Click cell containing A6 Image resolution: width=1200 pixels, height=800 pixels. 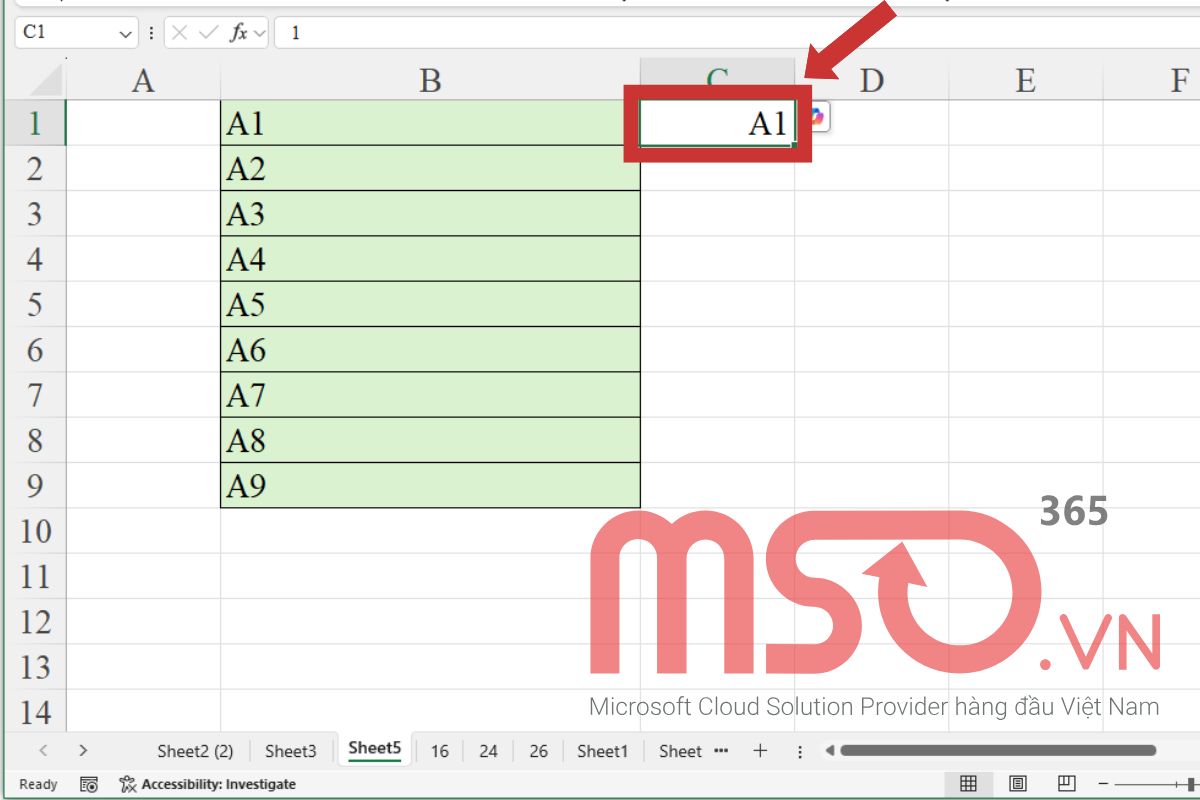point(430,349)
